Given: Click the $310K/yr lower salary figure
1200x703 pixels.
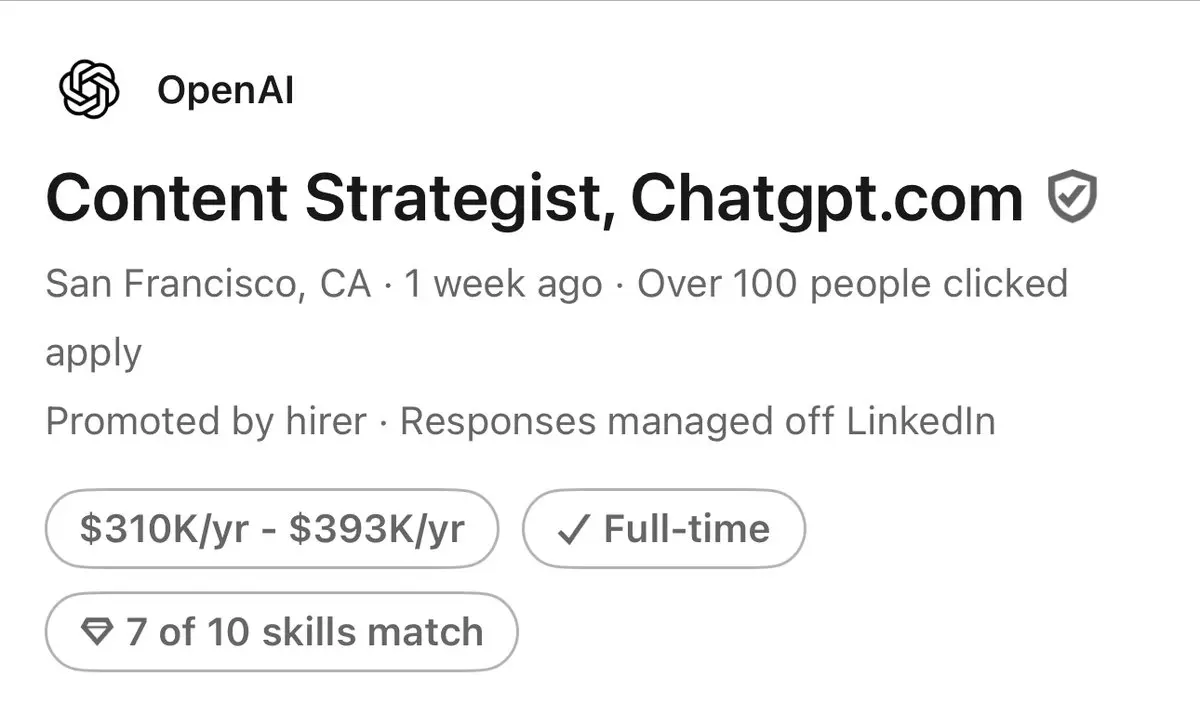Looking at the screenshot, I should tap(164, 529).
